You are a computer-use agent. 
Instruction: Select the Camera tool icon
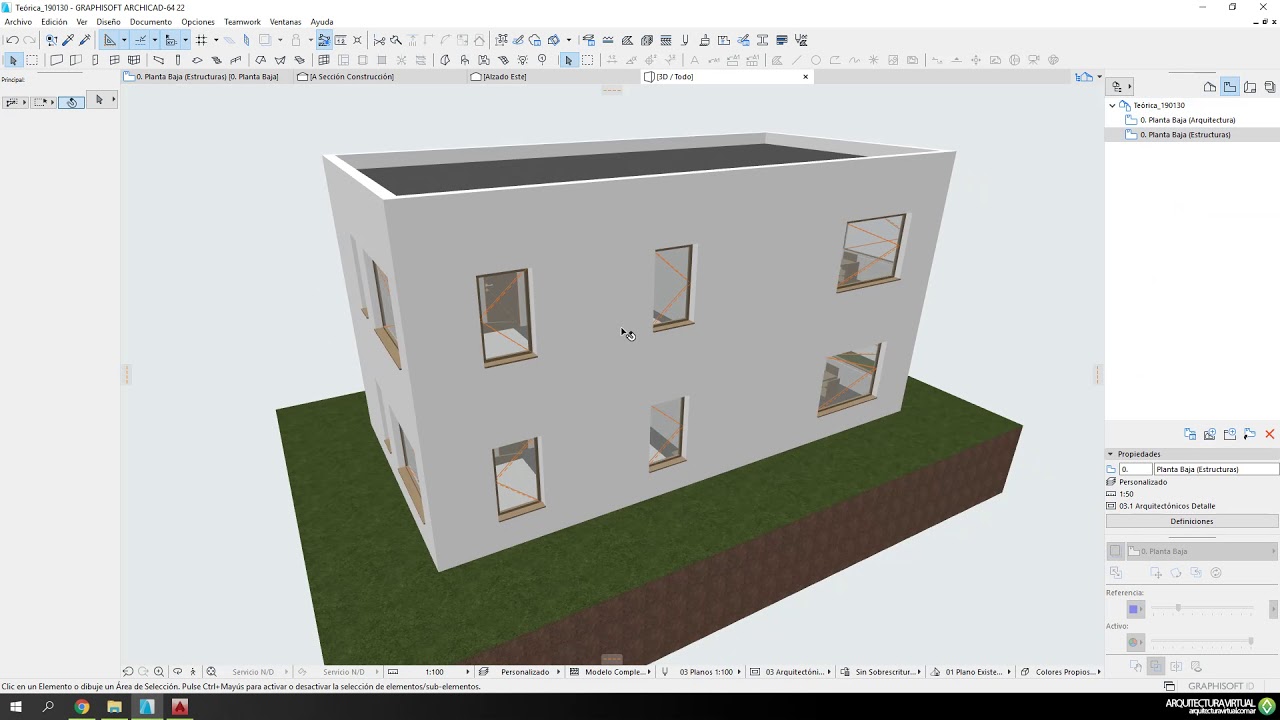[1034, 60]
